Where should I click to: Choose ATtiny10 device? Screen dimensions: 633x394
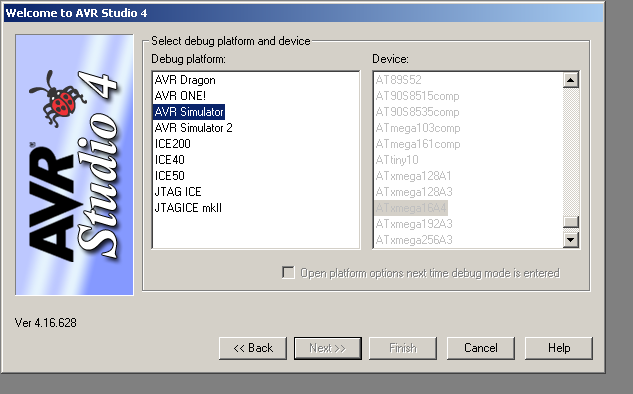[x=397, y=160]
